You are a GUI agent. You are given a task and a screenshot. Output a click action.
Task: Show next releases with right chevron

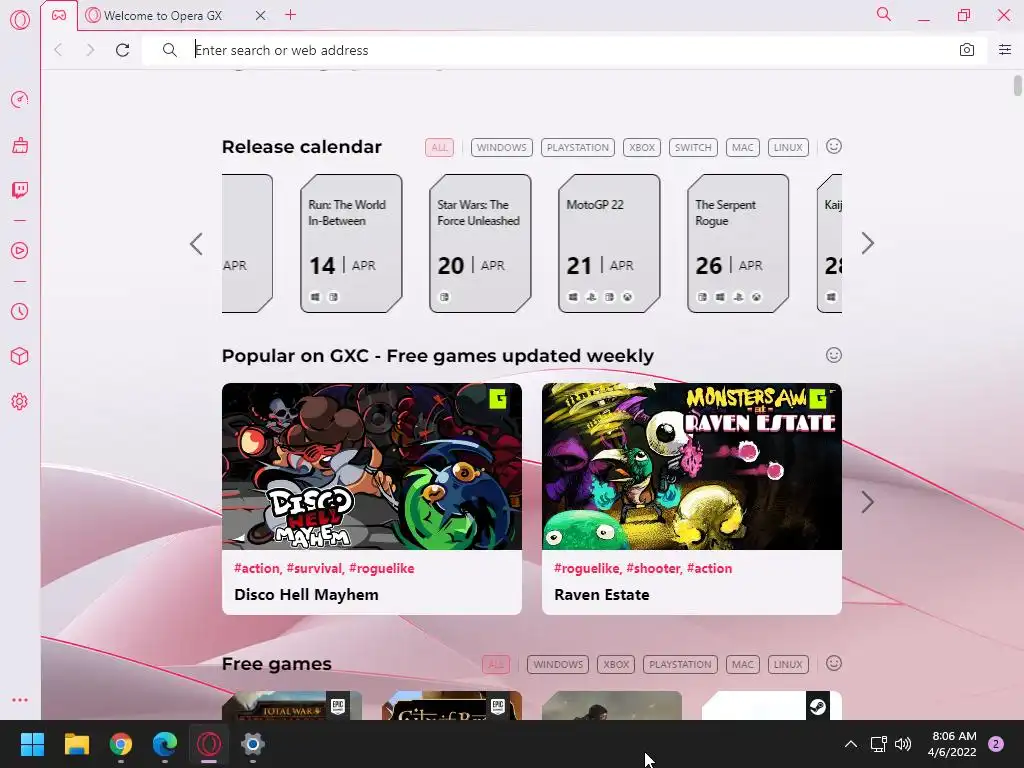(867, 244)
